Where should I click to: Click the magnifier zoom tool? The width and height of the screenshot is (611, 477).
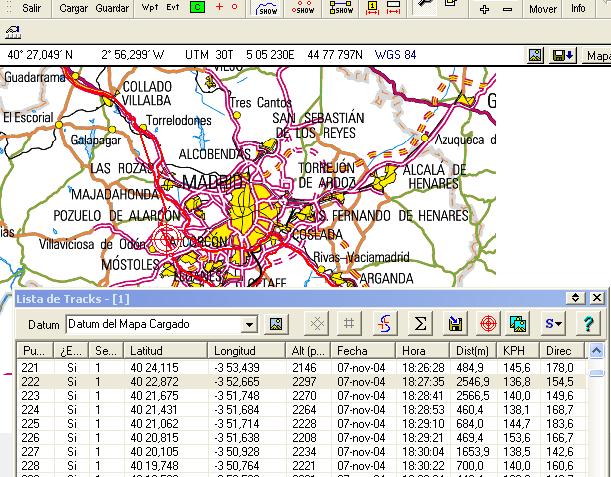425,4
